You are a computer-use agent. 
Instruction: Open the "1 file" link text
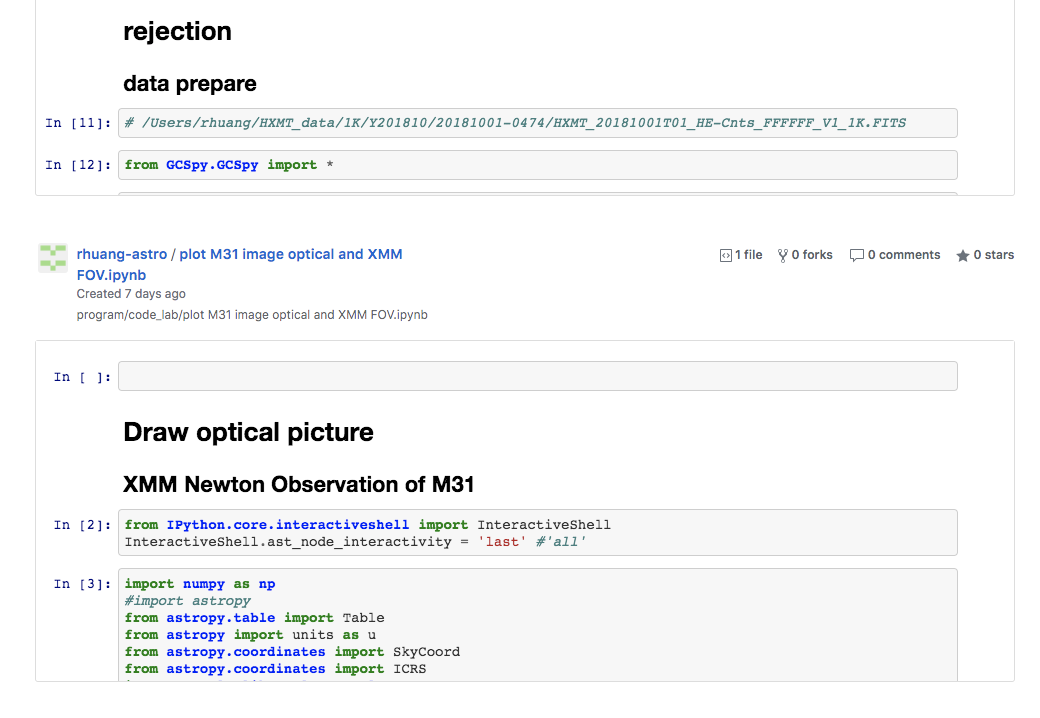(x=748, y=255)
